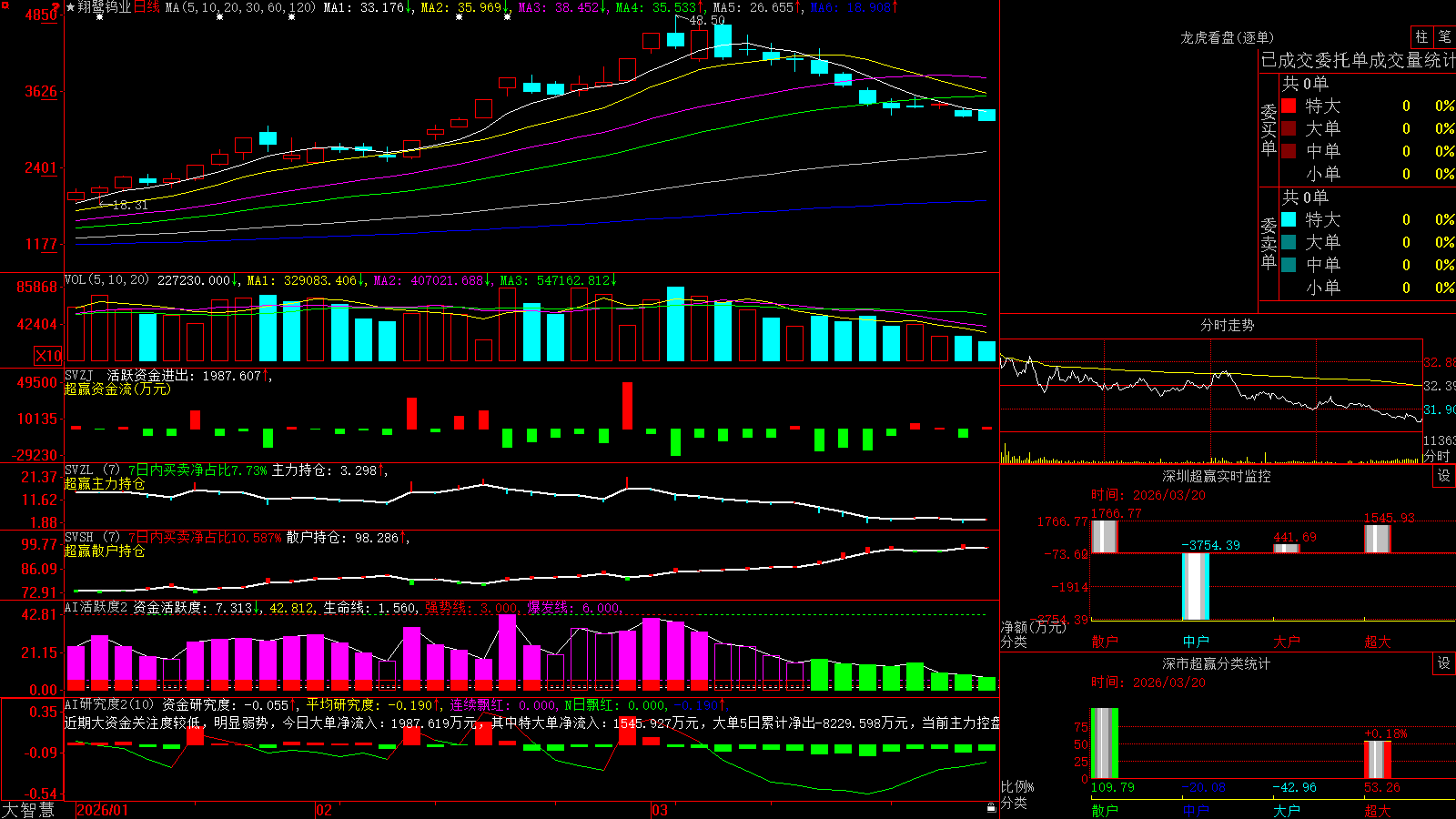
Task: Click the 已成交委托单成交量统计 heading
Action: 1358,60
